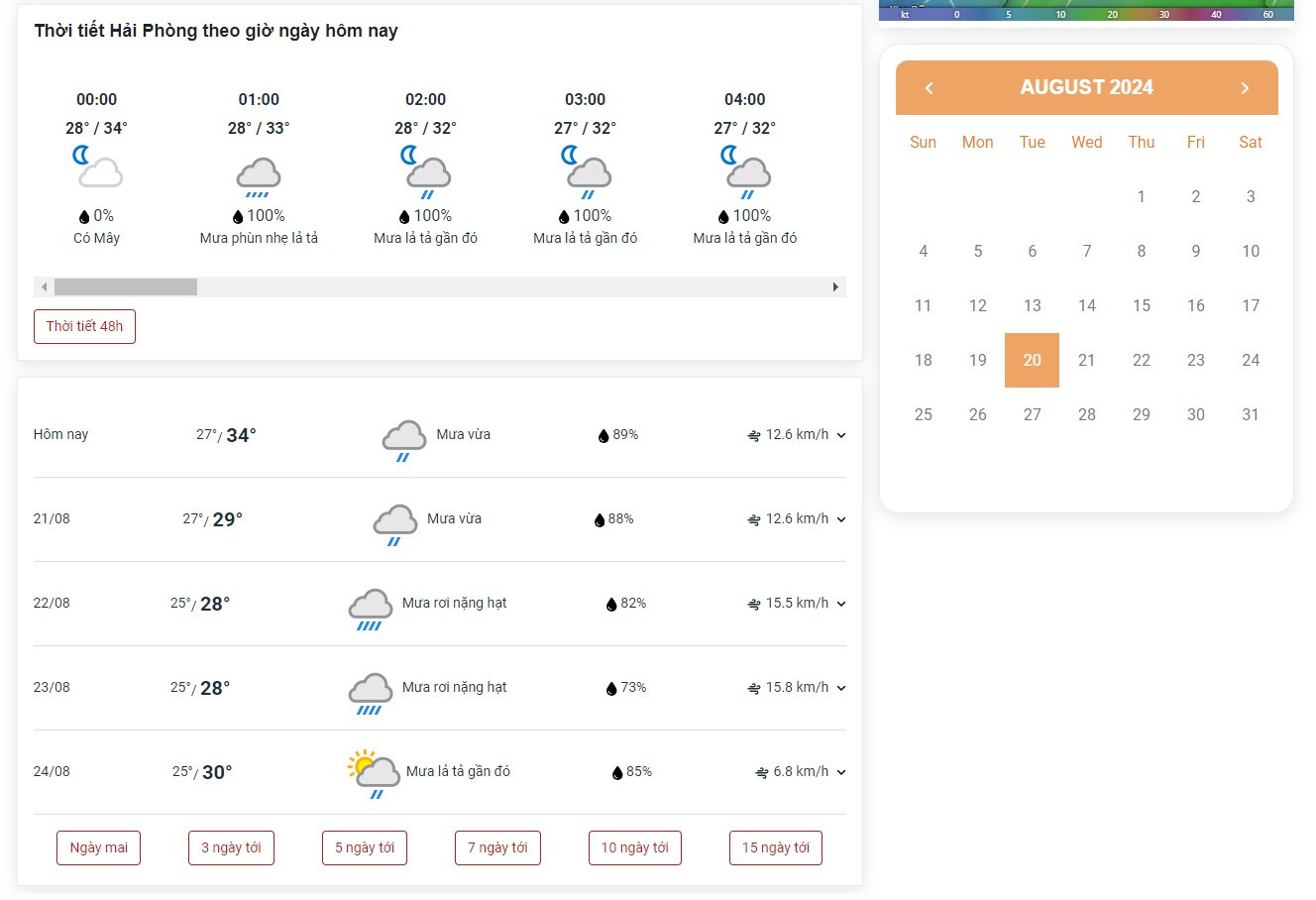Click the raindrop icon beside 85%
Viewport: 1316px width, 900px height.
617,772
